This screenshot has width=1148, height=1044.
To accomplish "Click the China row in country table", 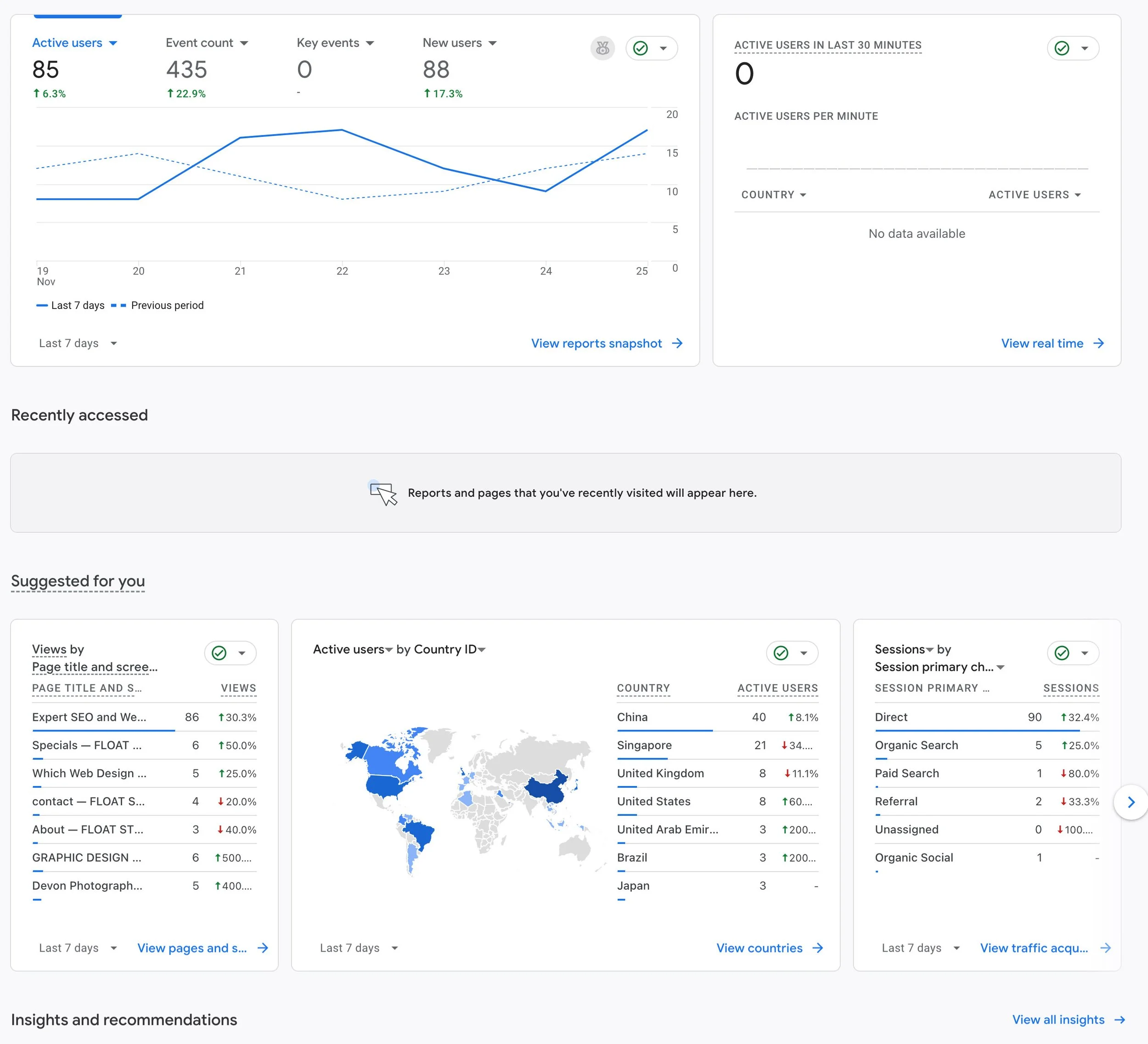I will pos(632,717).
